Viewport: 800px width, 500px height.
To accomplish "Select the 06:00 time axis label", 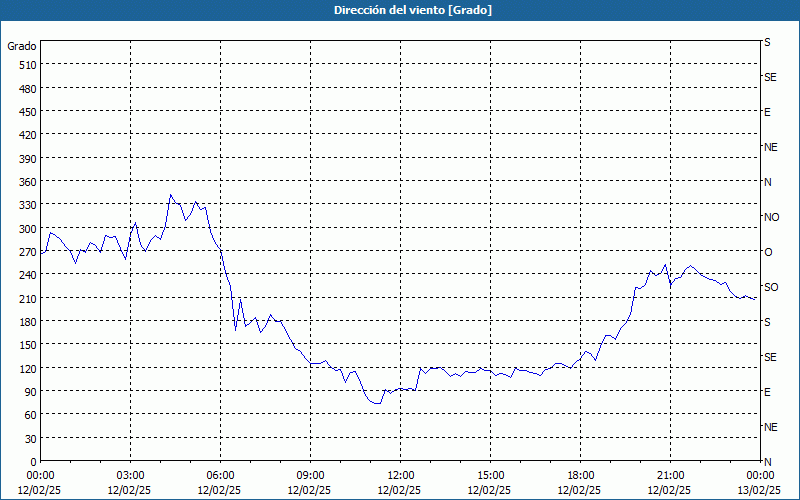I will 220,476.
